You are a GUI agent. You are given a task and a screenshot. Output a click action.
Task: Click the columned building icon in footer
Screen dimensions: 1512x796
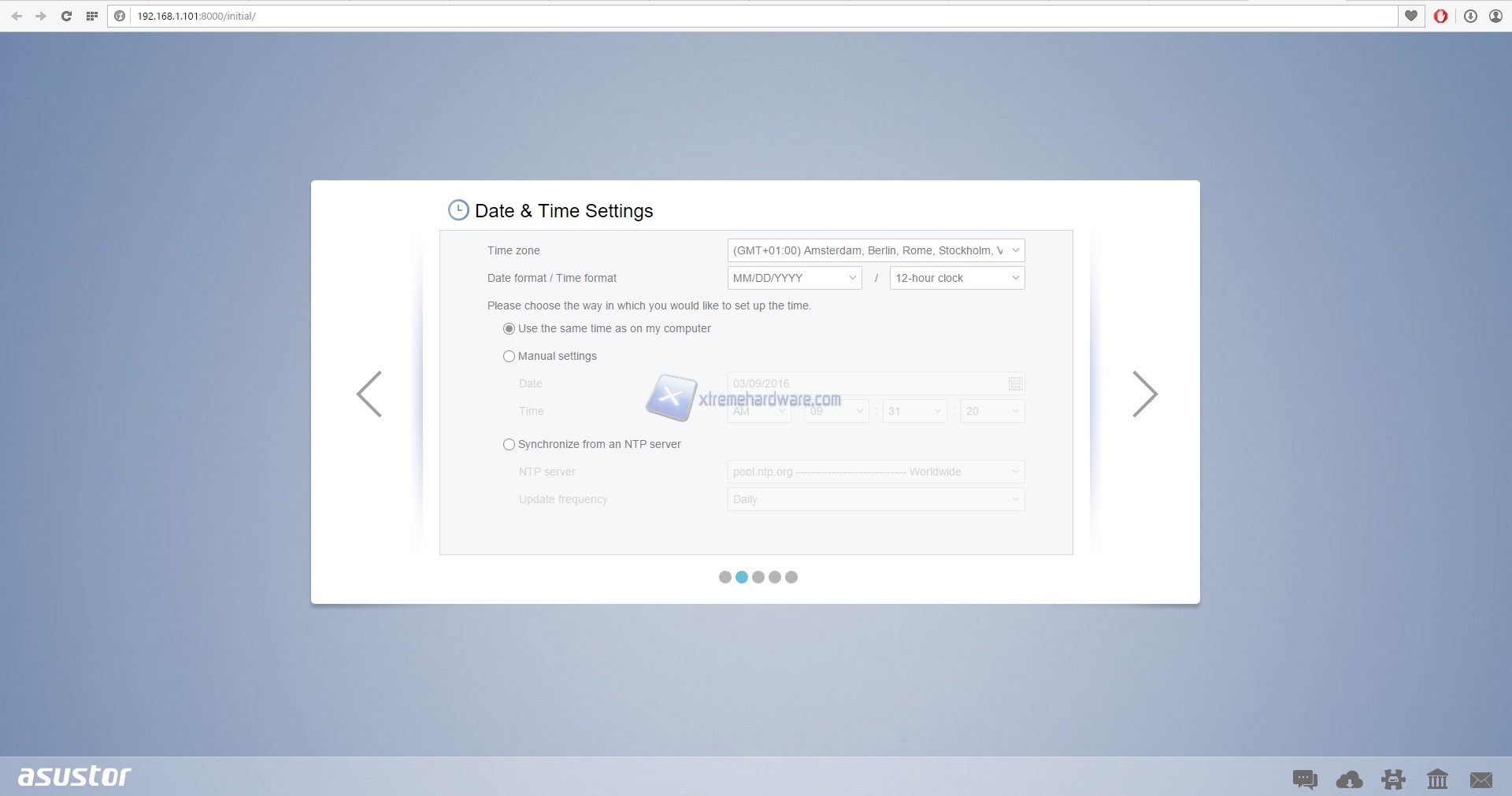(x=1437, y=779)
